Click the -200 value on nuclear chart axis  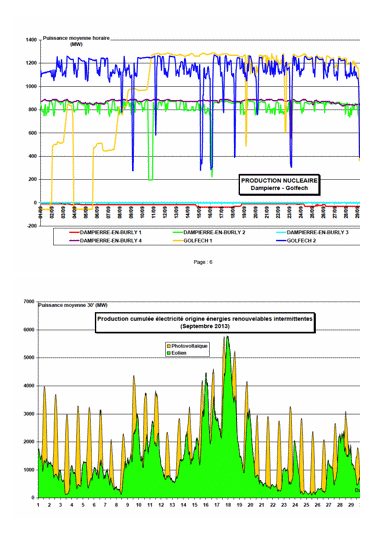[31, 226]
